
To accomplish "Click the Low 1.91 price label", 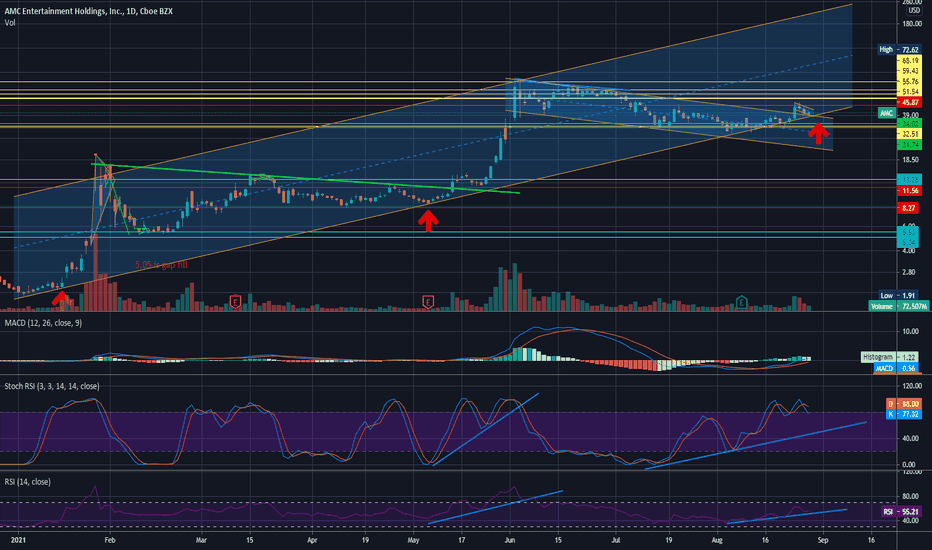I will [x=899, y=296].
